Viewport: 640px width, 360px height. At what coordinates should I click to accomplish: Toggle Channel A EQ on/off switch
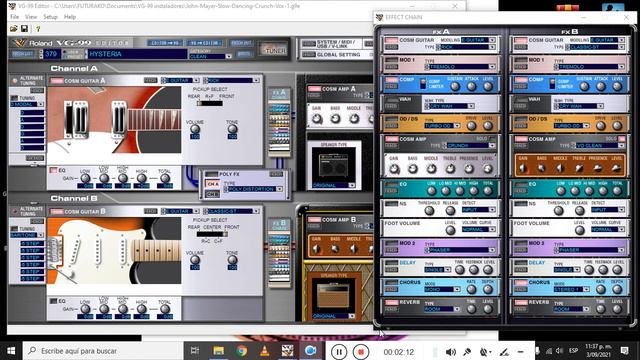[53, 170]
